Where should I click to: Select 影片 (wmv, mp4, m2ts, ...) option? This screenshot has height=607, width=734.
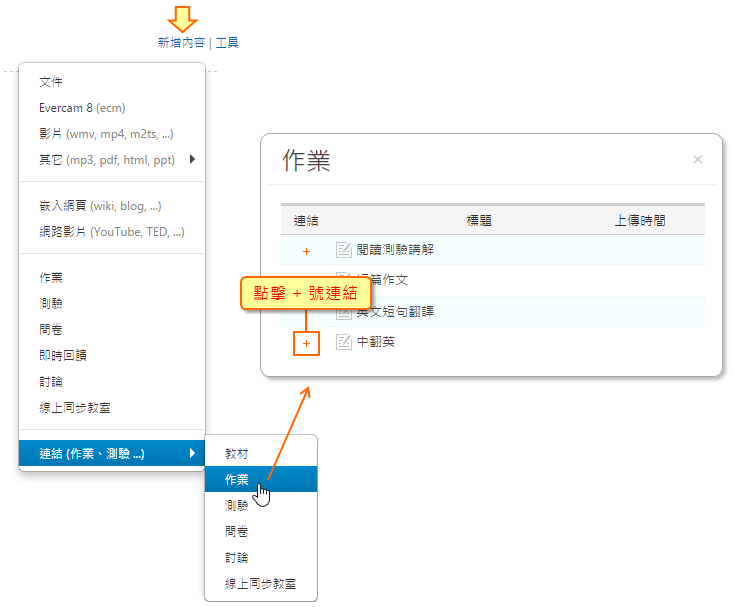pos(106,134)
